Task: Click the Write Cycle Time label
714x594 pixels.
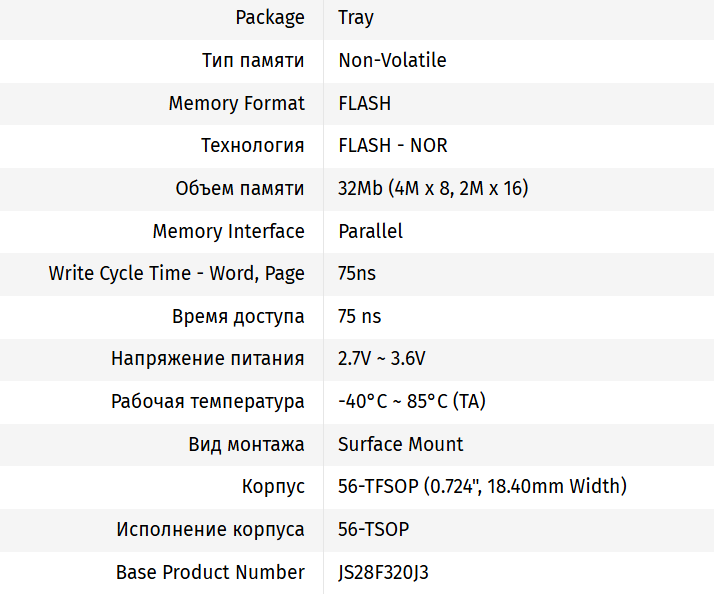Action: coord(176,273)
